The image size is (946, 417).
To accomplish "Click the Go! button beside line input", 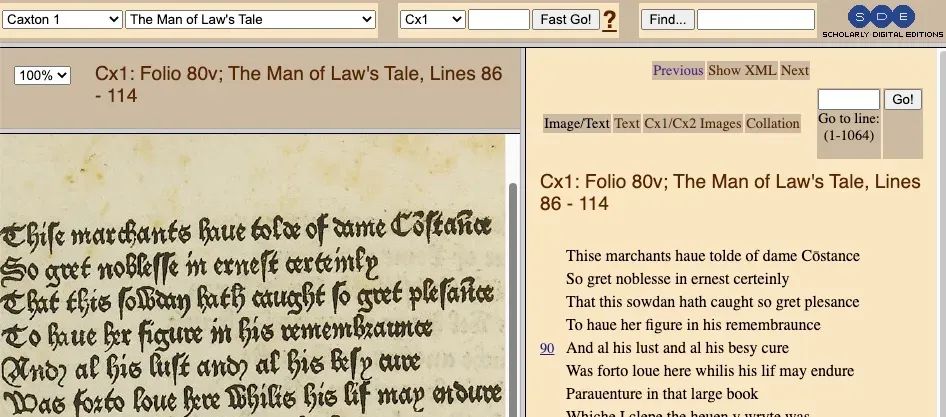I will pyautogui.click(x=903, y=100).
